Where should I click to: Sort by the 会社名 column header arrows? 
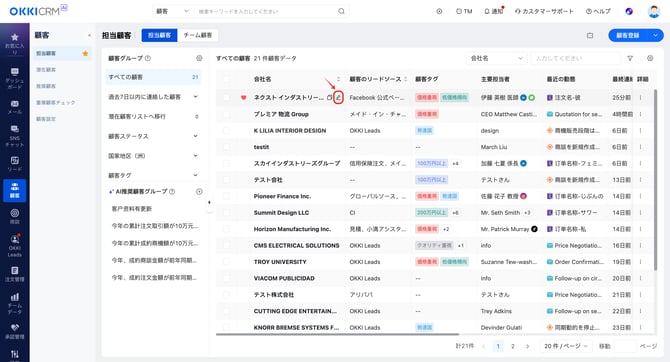click(x=338, y=79)
